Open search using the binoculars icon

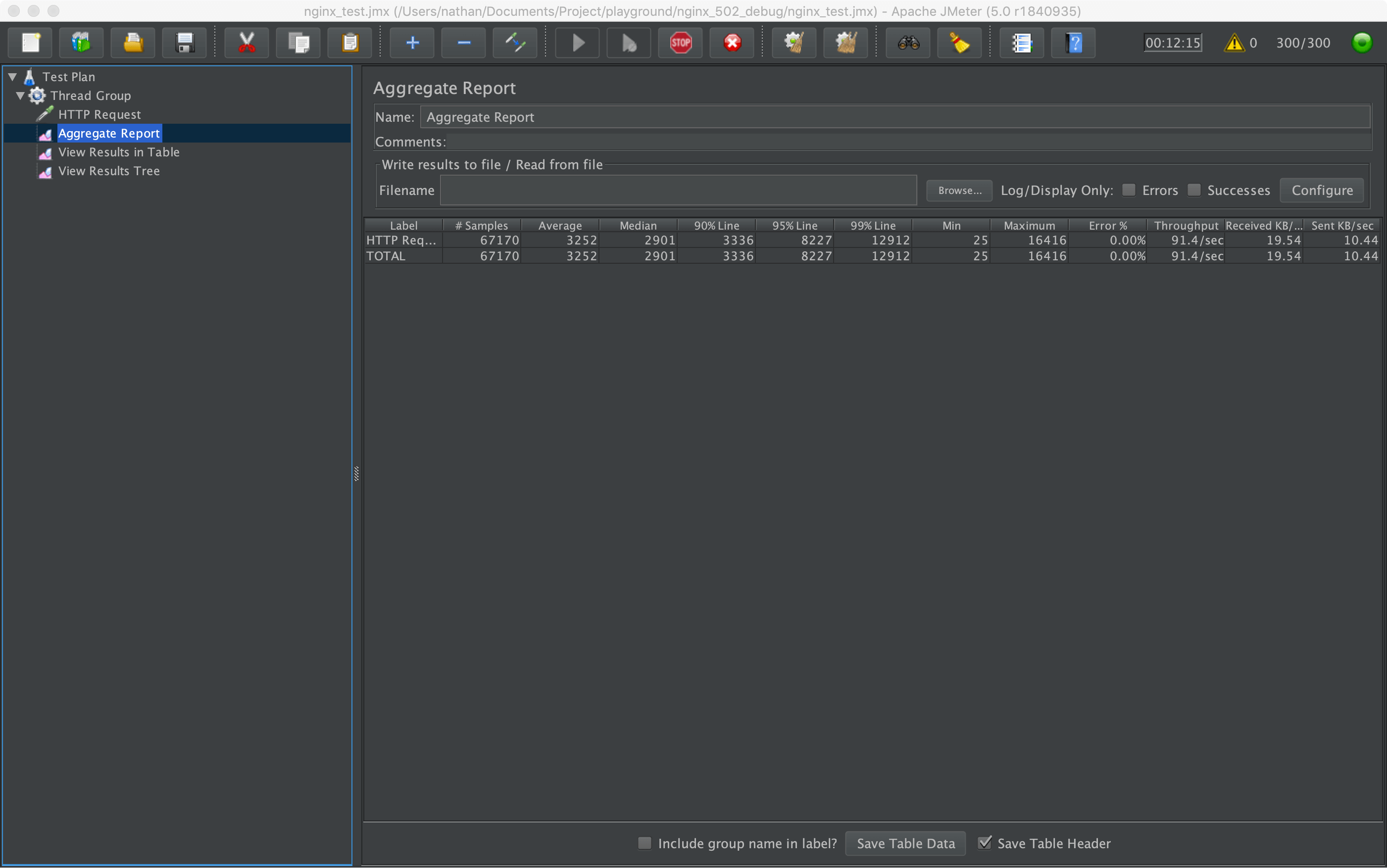pyautogui.click(x=907, y=43)
